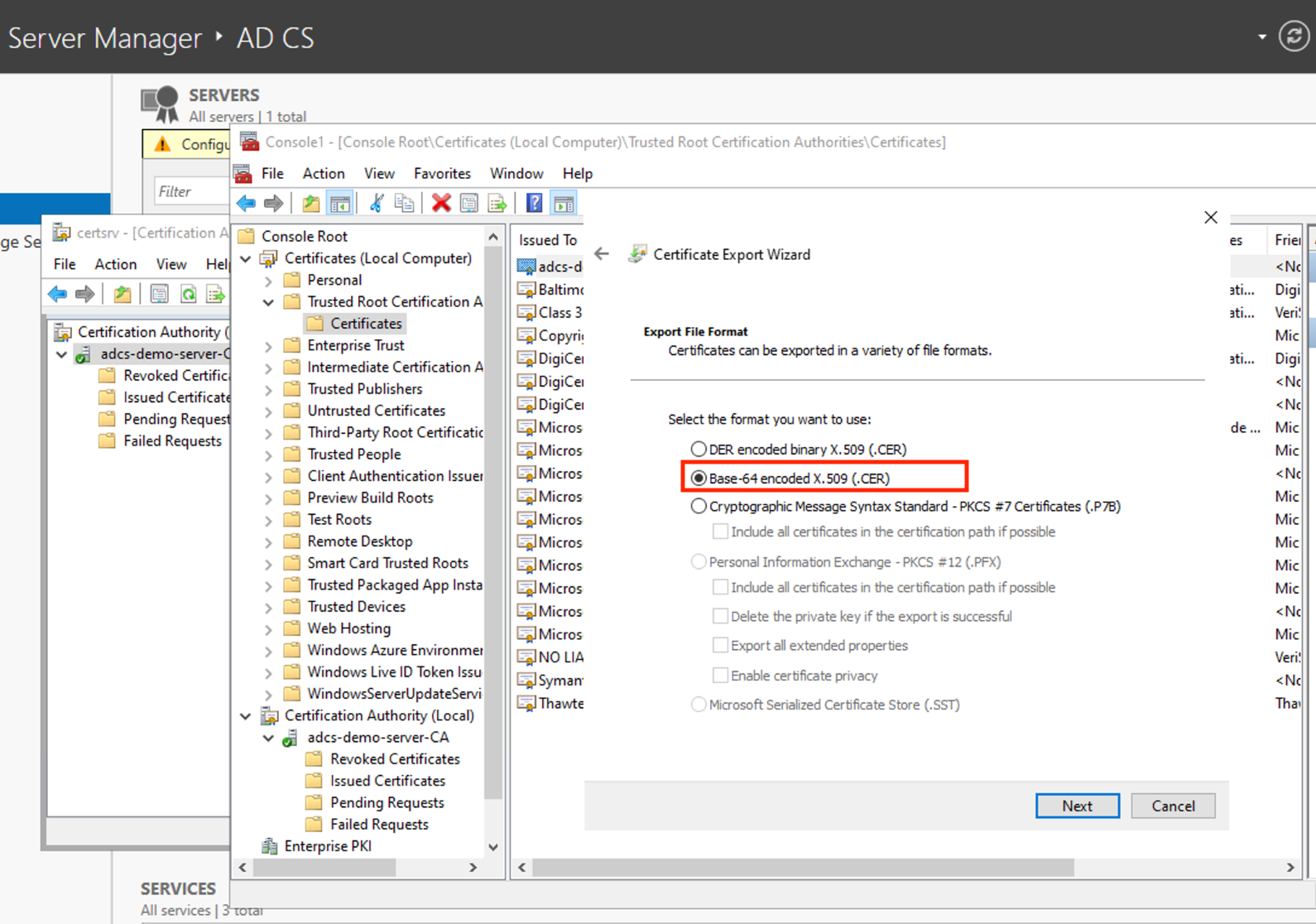Click the Properties icon in Console1 toolbar
The width and height of the screenshot is (1316, 924).
tap(468, 203)
